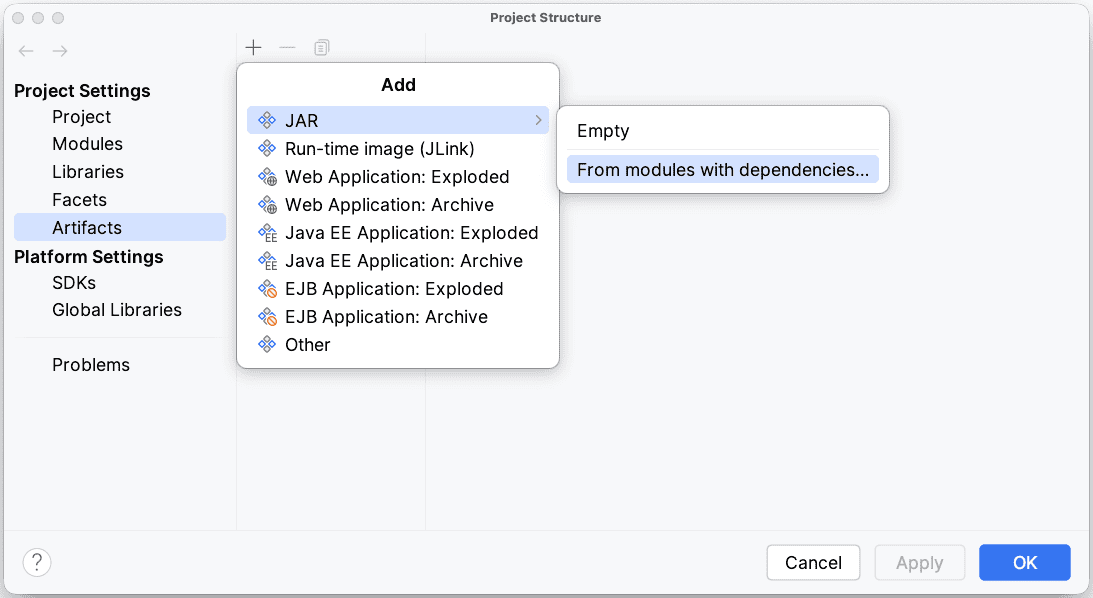Viewport: 1093px width, 598px height.
Task: Choose Other artifact type
Action: click(307, 345)
